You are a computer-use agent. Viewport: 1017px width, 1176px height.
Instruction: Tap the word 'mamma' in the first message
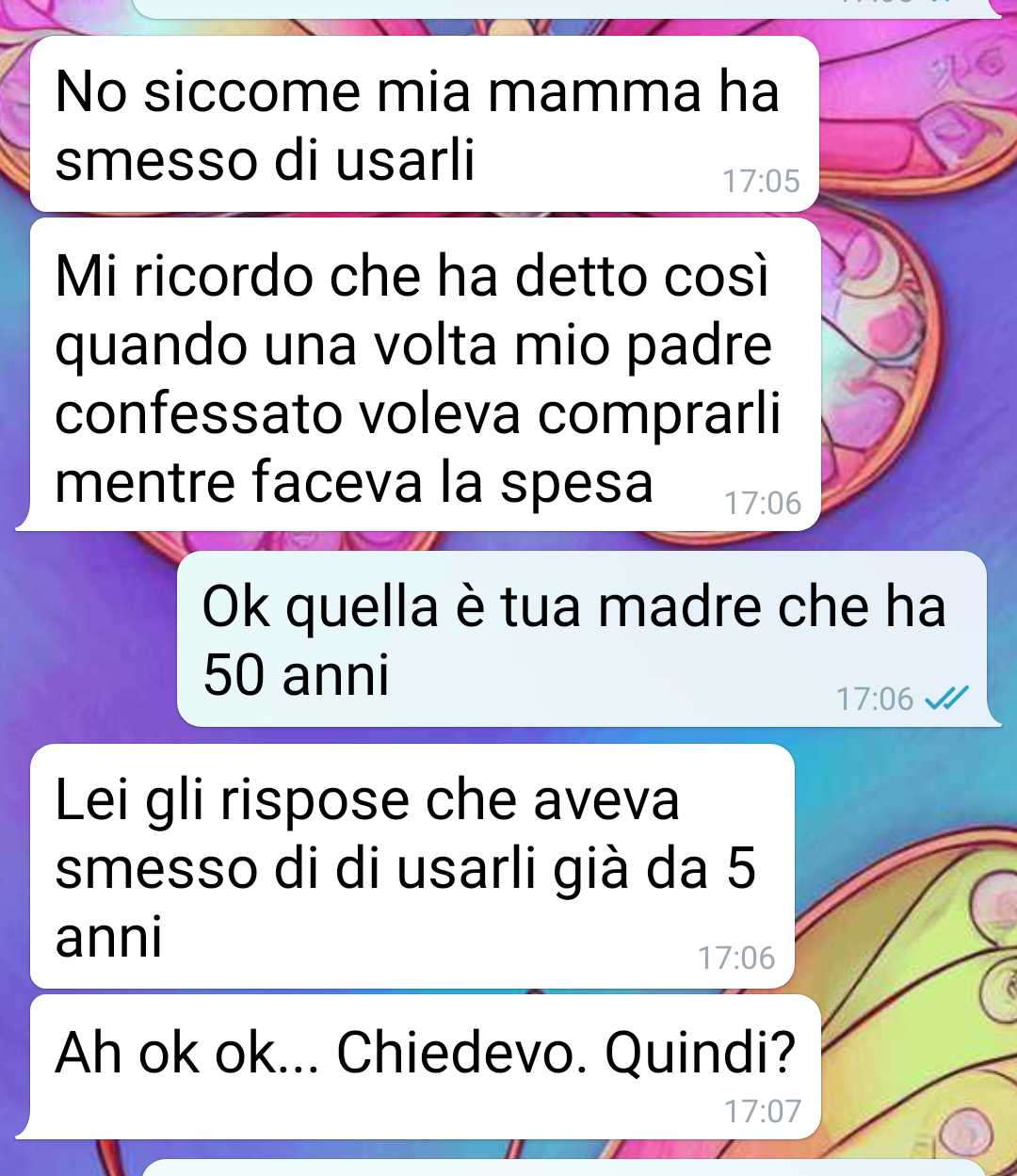tap(596, 92)
